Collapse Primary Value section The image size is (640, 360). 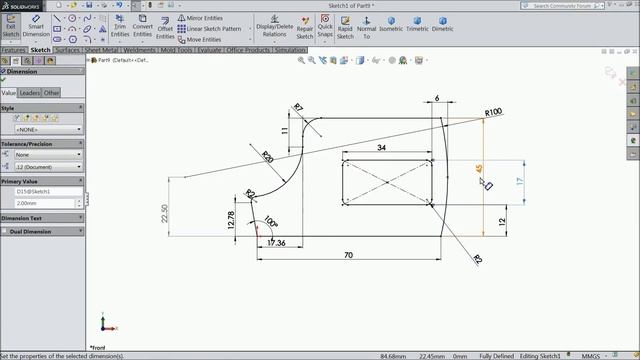(80, 180)
